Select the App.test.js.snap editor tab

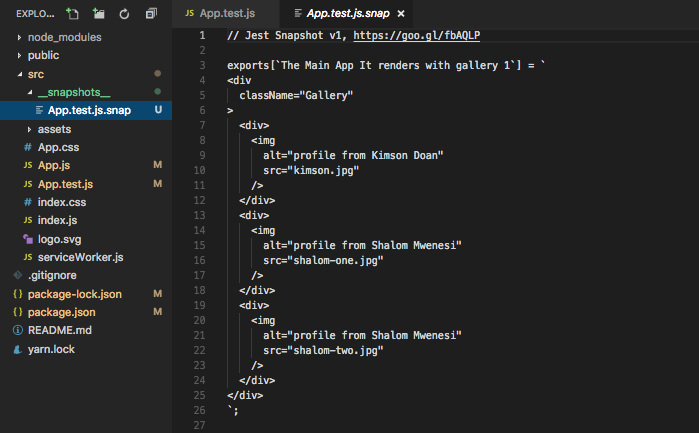coord(347,13)
